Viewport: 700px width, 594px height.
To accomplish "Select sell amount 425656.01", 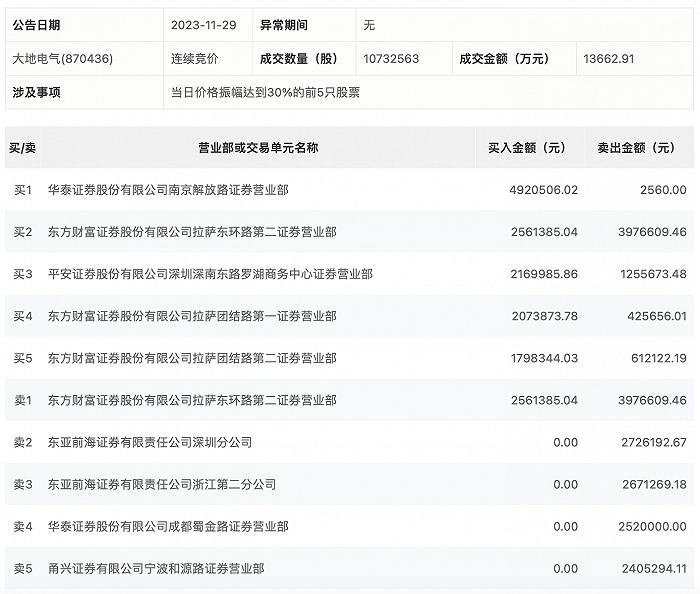I will point(657,316).
